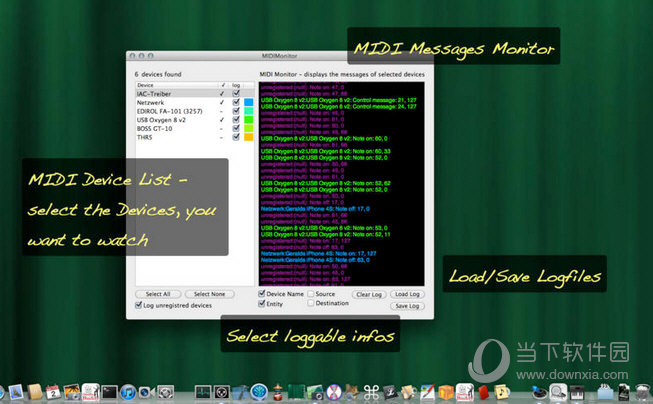Open the brush and picture icon in the dock
The width and height of the screenshot is (653, 404).
tap(427, 392)
